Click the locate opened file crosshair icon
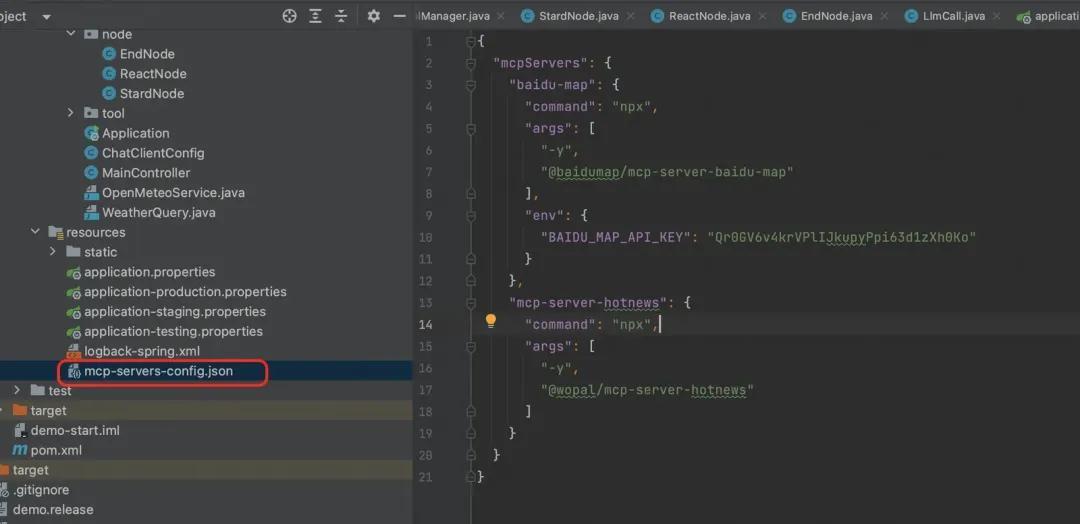 coord(290,16)
